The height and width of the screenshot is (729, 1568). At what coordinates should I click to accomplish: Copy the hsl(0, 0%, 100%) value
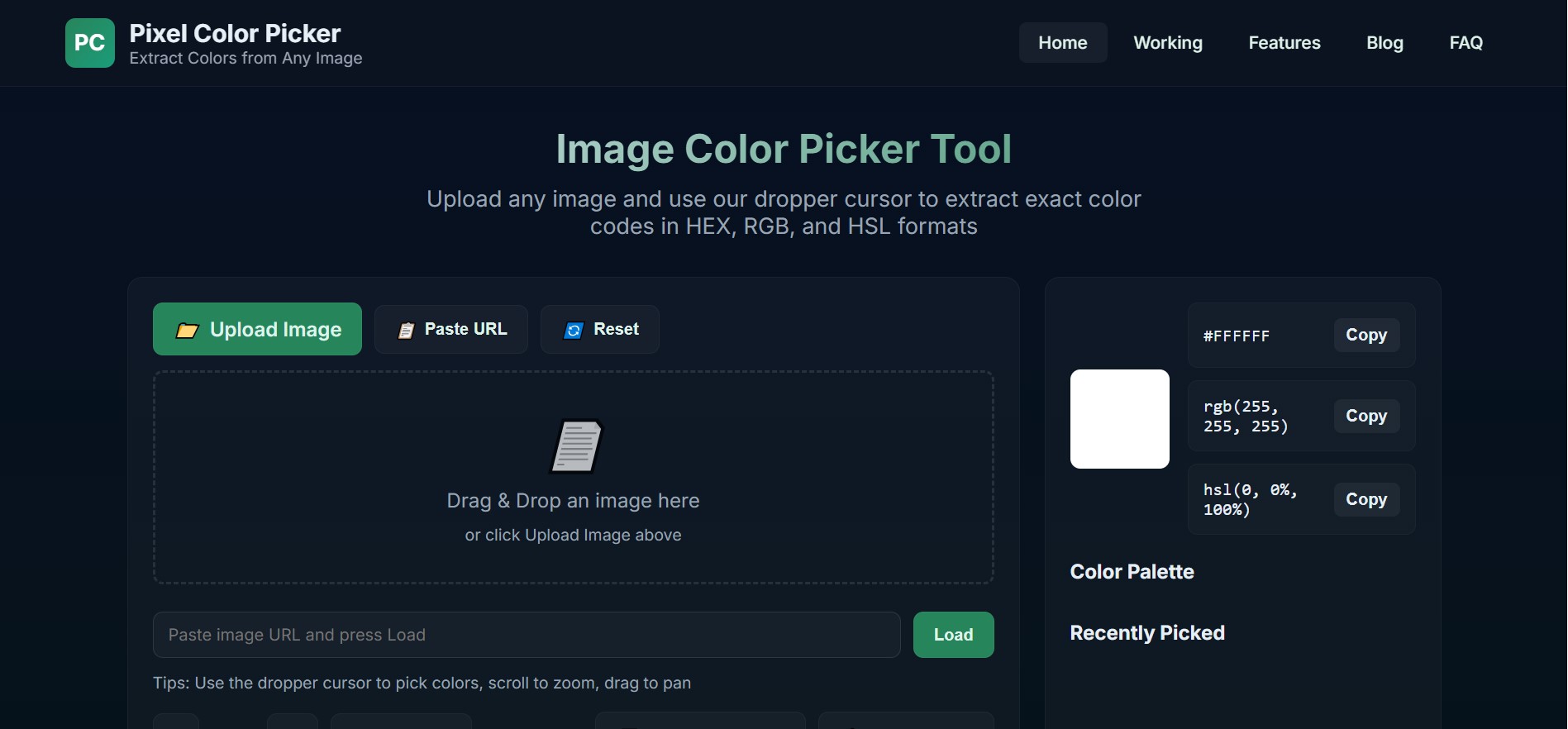click(x=1365, y=500)
